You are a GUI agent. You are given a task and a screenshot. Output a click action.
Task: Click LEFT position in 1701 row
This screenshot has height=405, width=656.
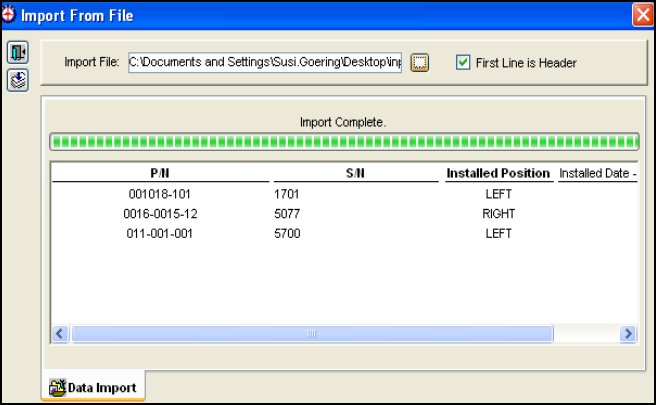pos(498,194)
